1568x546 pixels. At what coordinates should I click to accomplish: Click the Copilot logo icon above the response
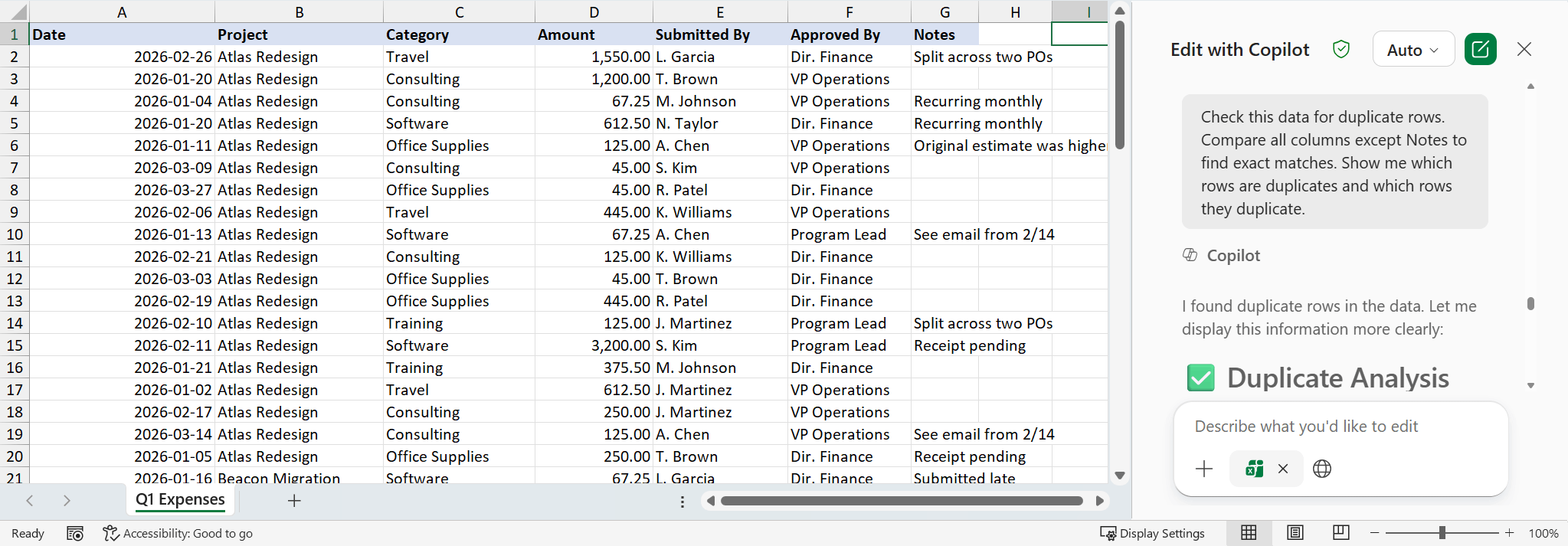point(1190,255)
